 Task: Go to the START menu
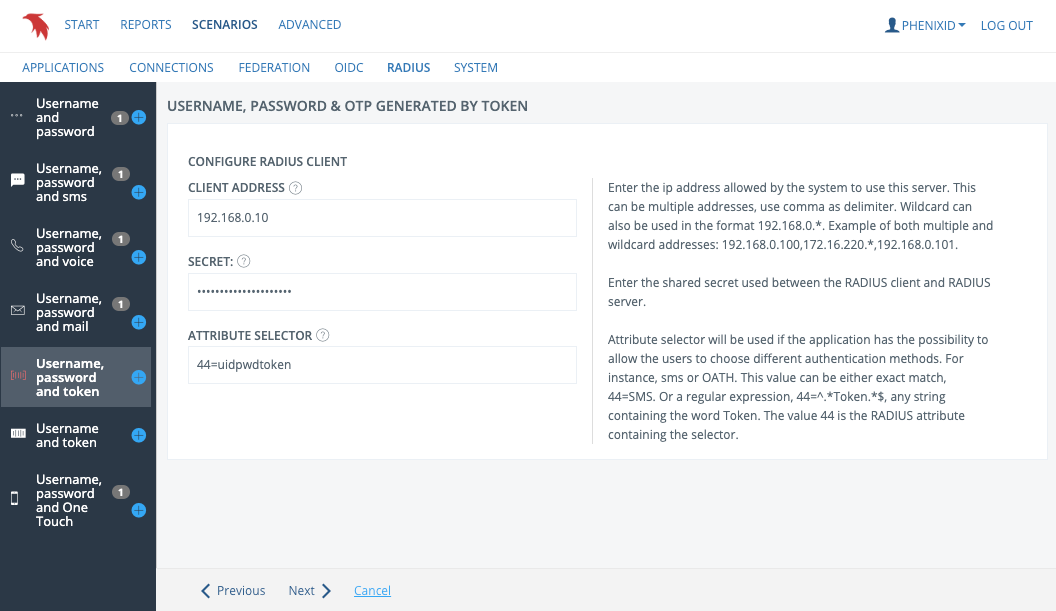coord(81,25)
